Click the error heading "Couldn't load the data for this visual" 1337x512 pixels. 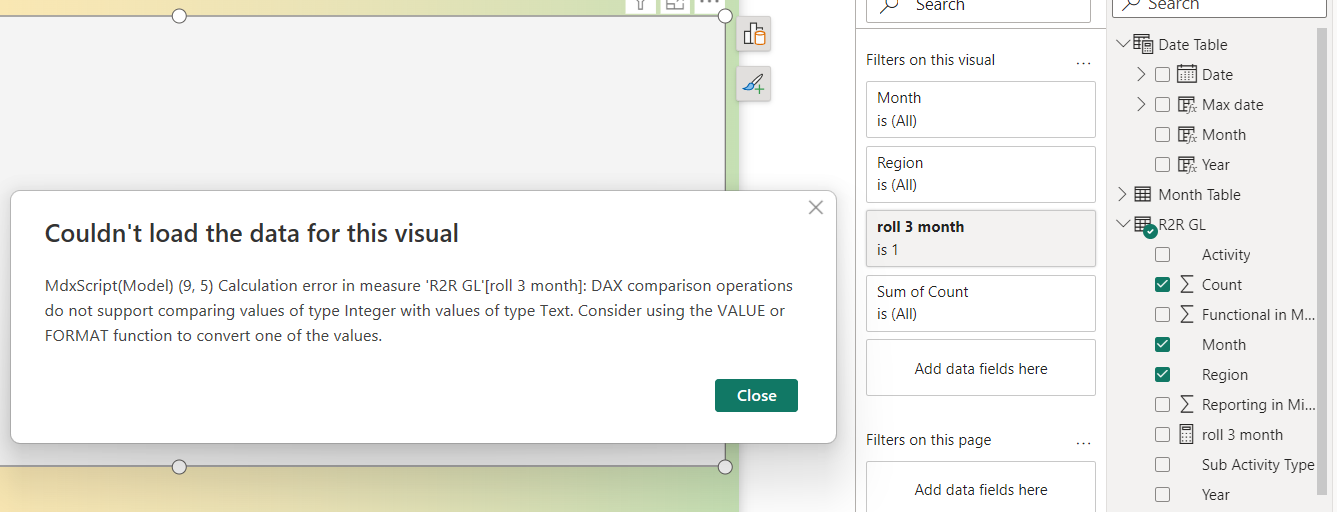252,234
